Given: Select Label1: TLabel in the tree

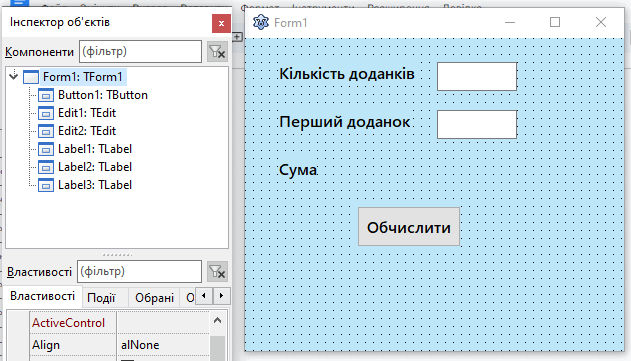Looking at the screenshot, I should click(95, 149).
